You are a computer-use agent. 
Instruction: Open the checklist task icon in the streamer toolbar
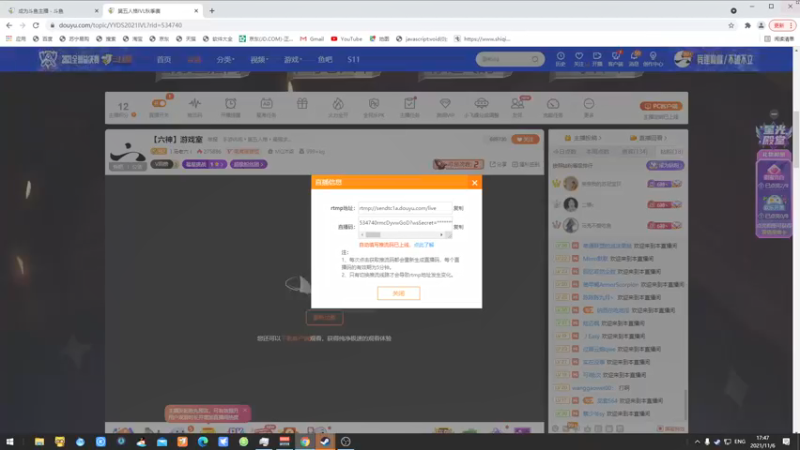click(x=409, y=104)
